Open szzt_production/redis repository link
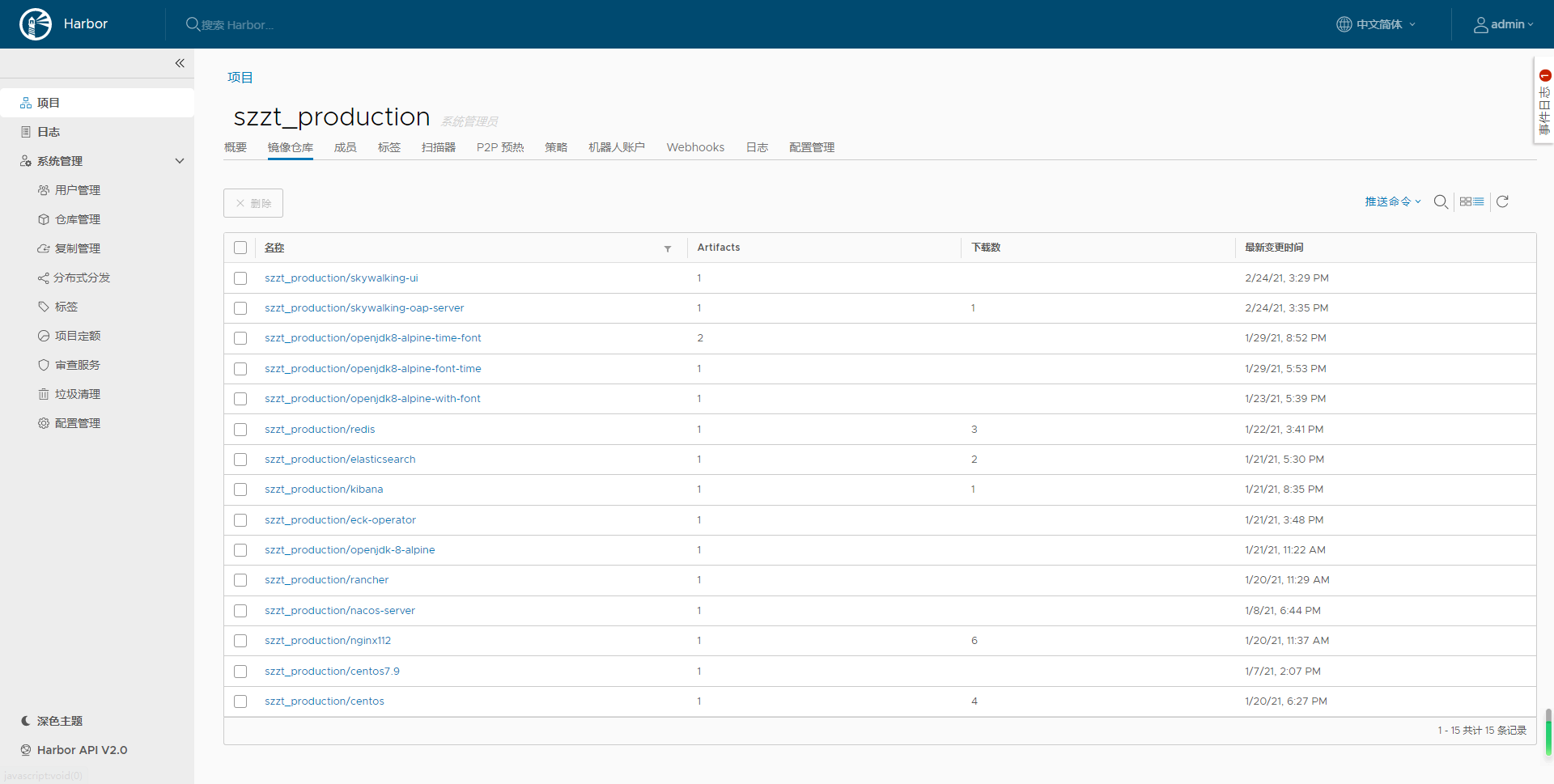Viewport: 1554px width, 784px height. pyautogui.click(x=320, y=430)
